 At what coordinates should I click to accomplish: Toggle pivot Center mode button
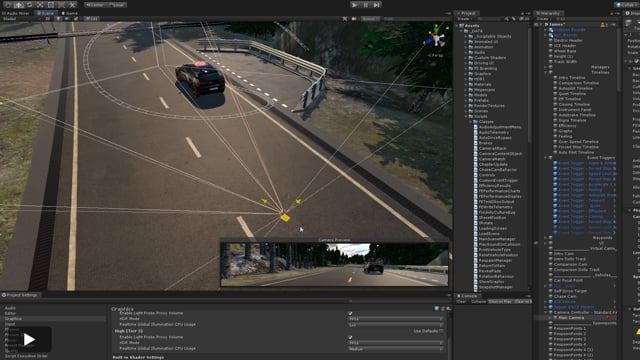coord(95,5)
